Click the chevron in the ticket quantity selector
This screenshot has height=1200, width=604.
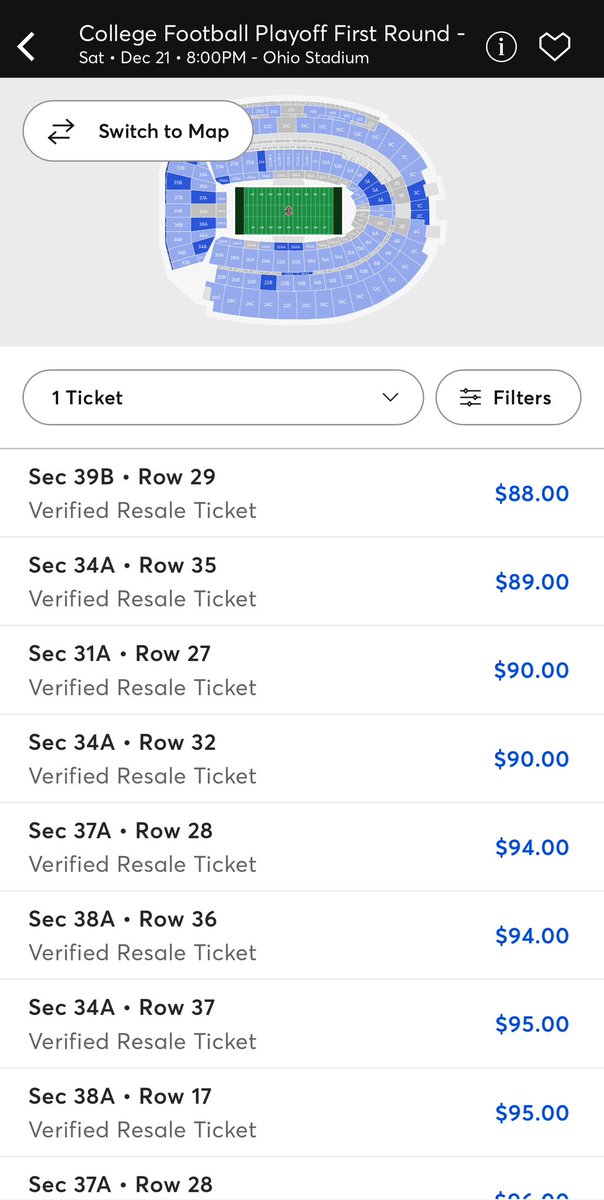(x=390, y=398)
